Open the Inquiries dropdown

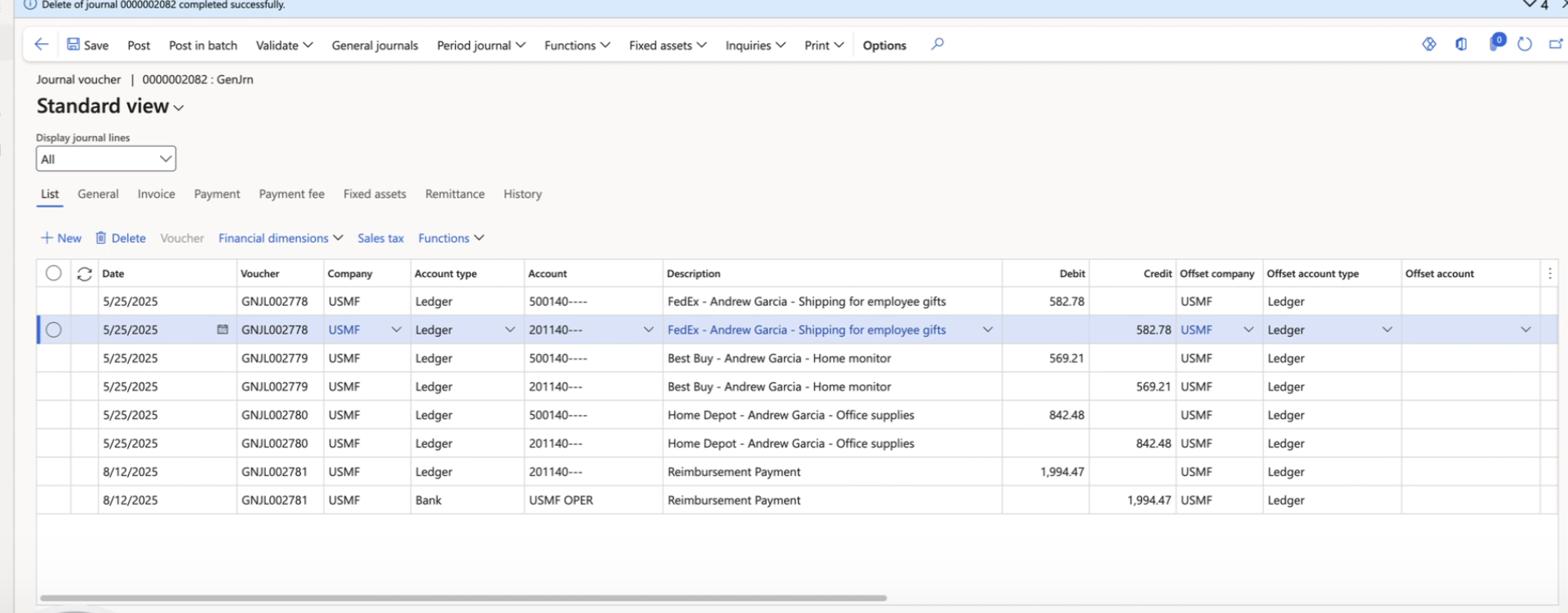[x=755, y=45]
